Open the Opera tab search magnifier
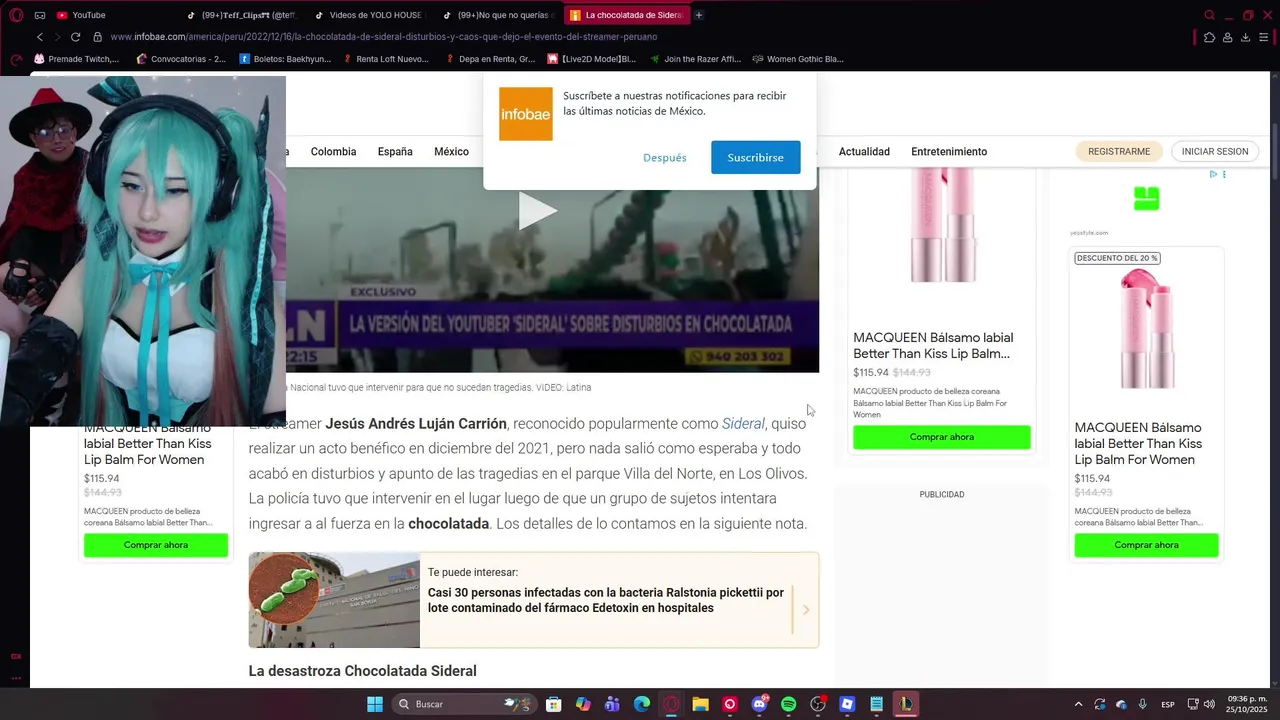1280x720 pixels. [1209, 15]
